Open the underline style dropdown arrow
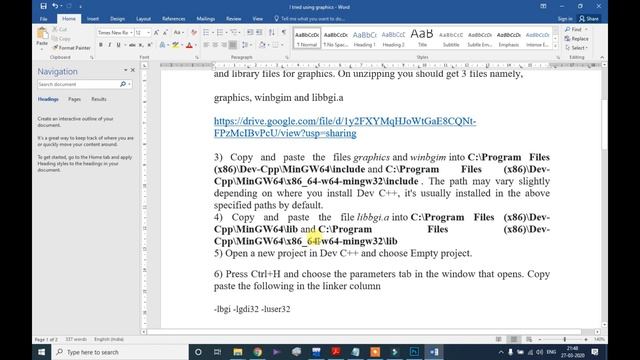Viewport: 640px width, 360px height. tap(125, 45)
